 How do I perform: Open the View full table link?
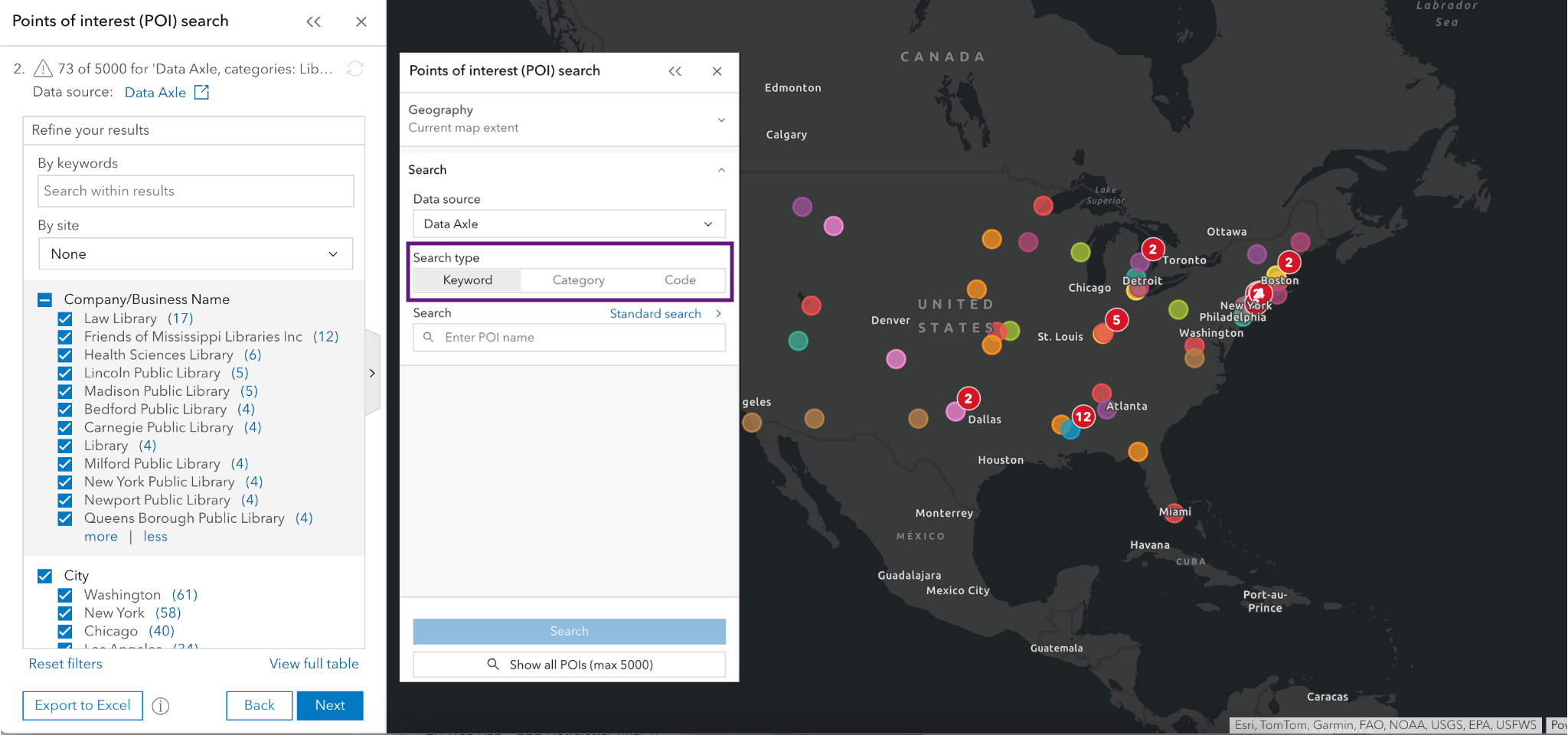[314, 664]
